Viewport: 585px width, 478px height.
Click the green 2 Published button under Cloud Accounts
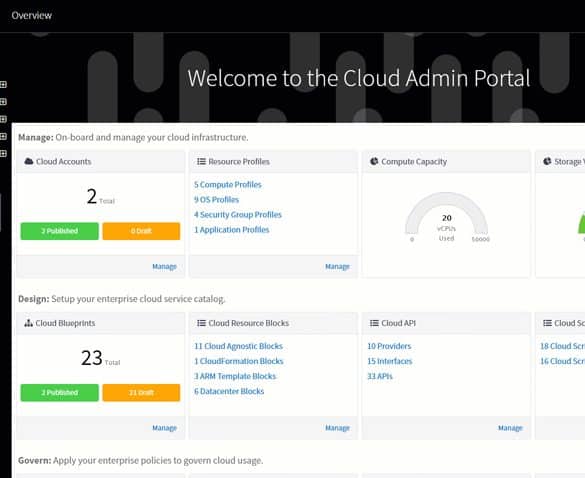click(x=60, y=231)
